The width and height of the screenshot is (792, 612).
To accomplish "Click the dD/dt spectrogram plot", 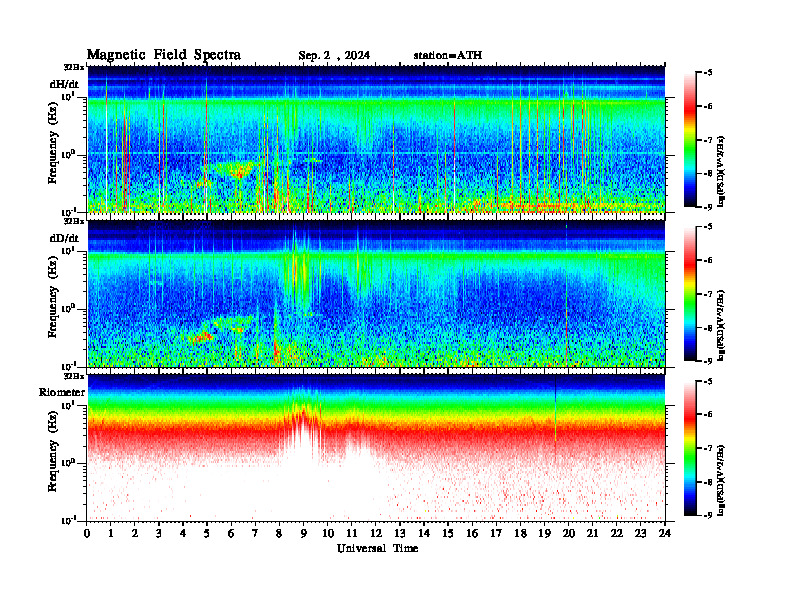I will click(376, 293).
